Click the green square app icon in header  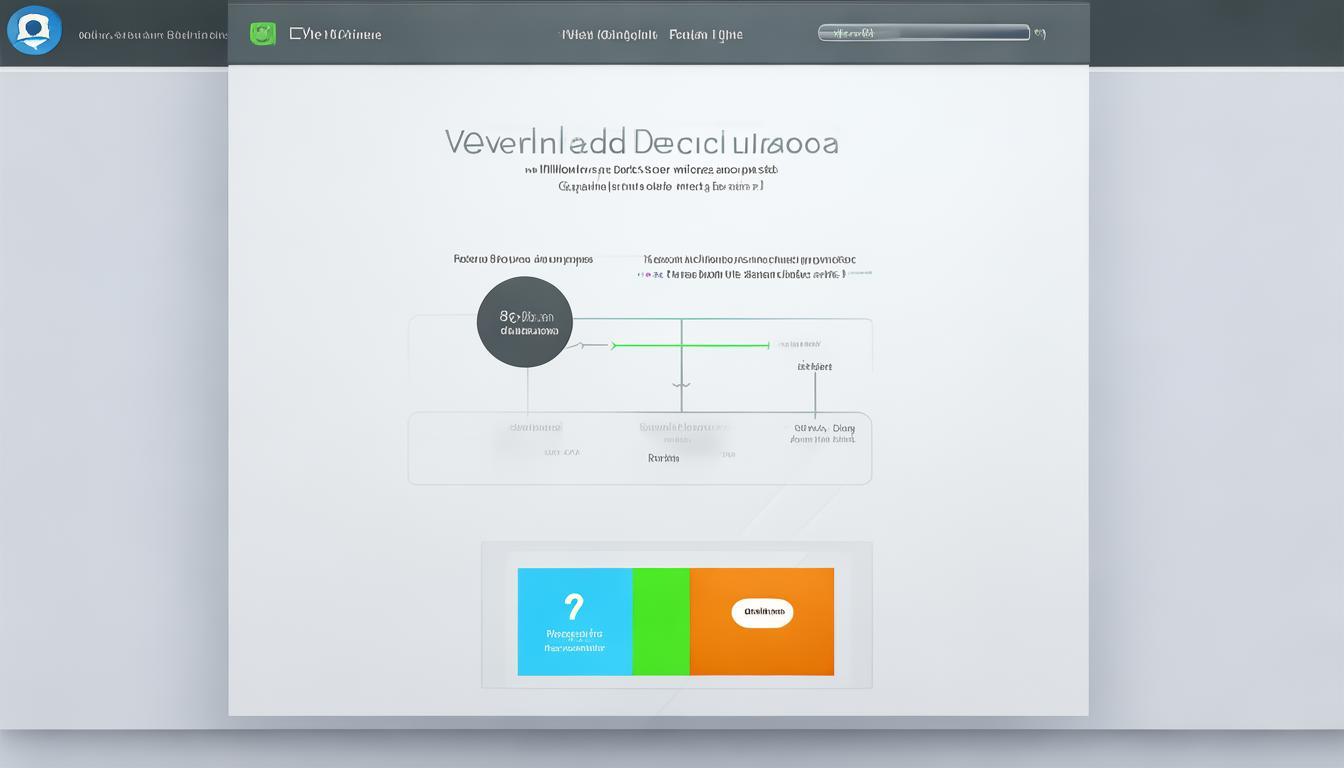click(263, 34)
